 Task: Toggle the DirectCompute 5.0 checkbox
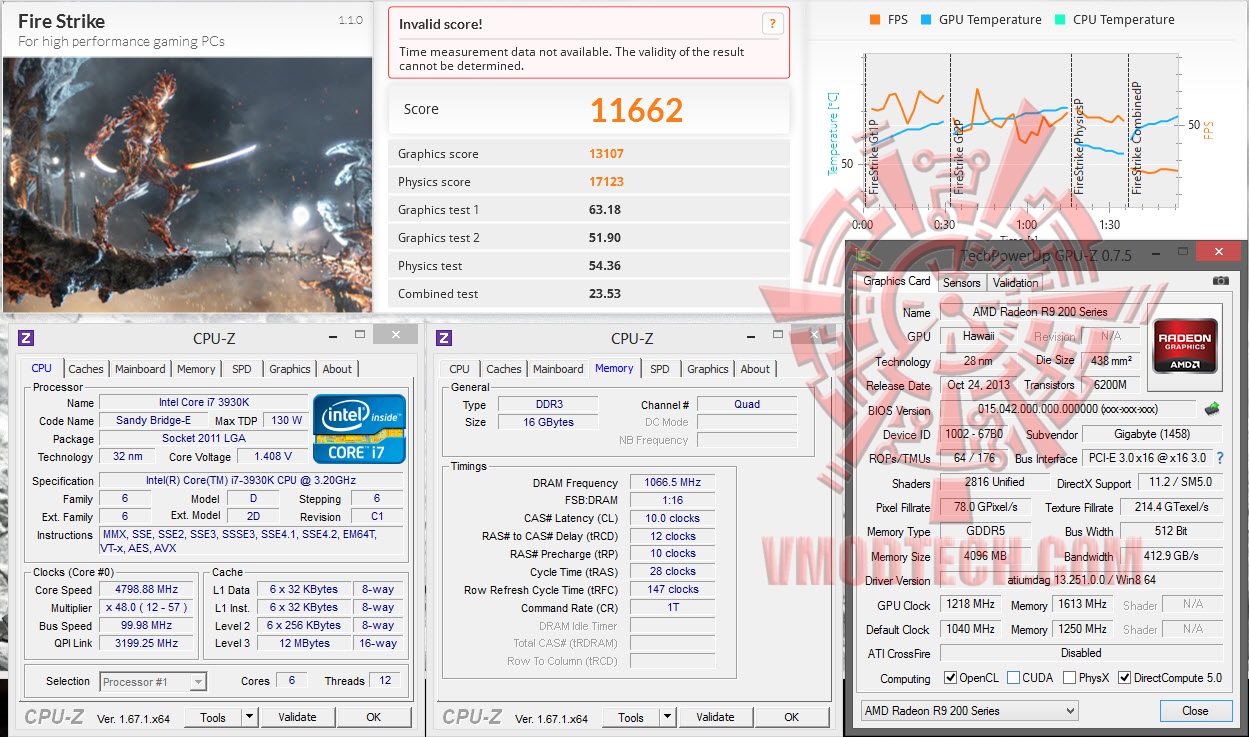coord(1124,677)
